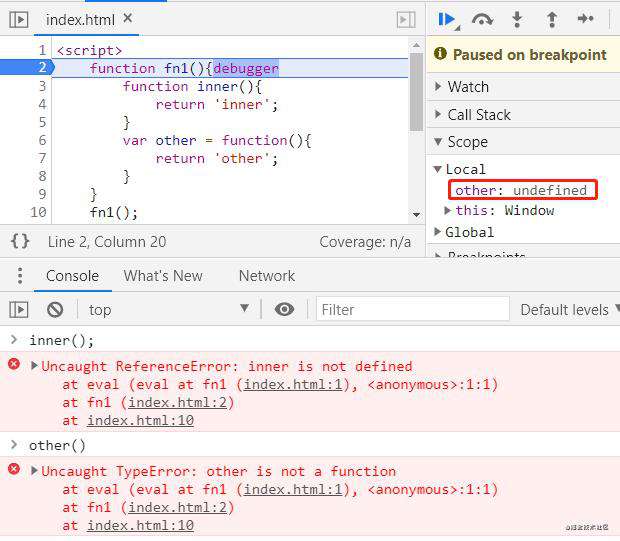This screenshot has height=541, width=620.
Task: Open index.html:10 link in ReferenceError trace
Action: [x=140, y=421]
